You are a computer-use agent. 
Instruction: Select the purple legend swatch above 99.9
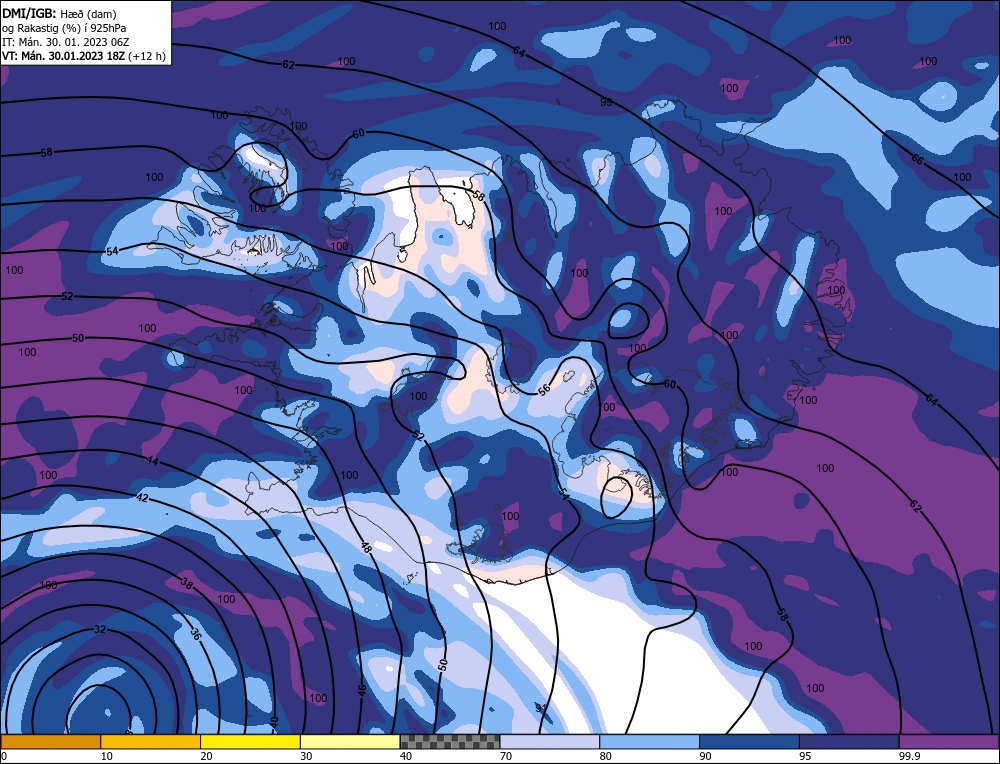[949, 741]
